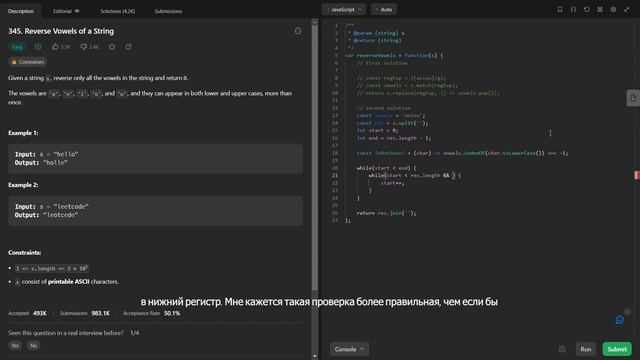Image resolution: width=640 pixels, height=360 pixels.
Task: Open the Auto indentation dropdown
Action: (x=384, y=9)
